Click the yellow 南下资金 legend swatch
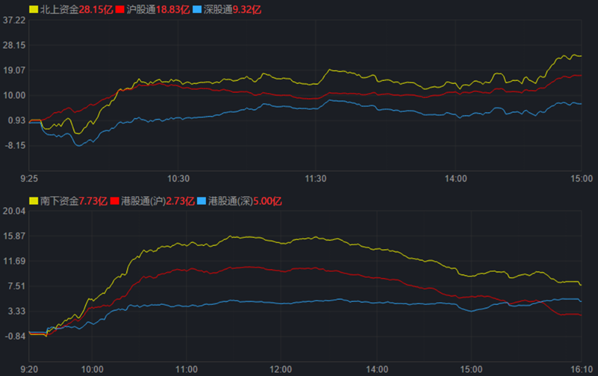The width and height of the screenshot is (598, 376). tap(34, 201)
